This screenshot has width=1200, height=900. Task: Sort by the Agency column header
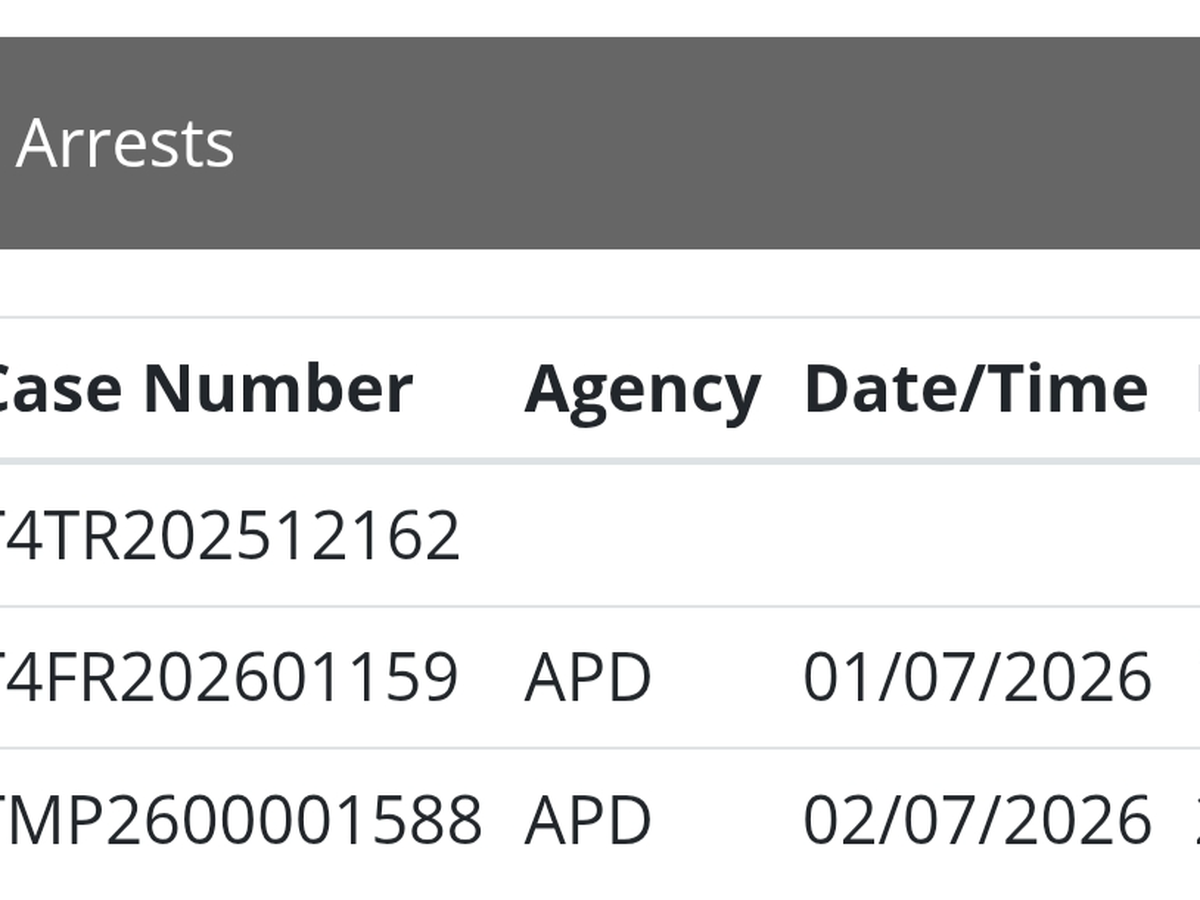coord(642,388)
